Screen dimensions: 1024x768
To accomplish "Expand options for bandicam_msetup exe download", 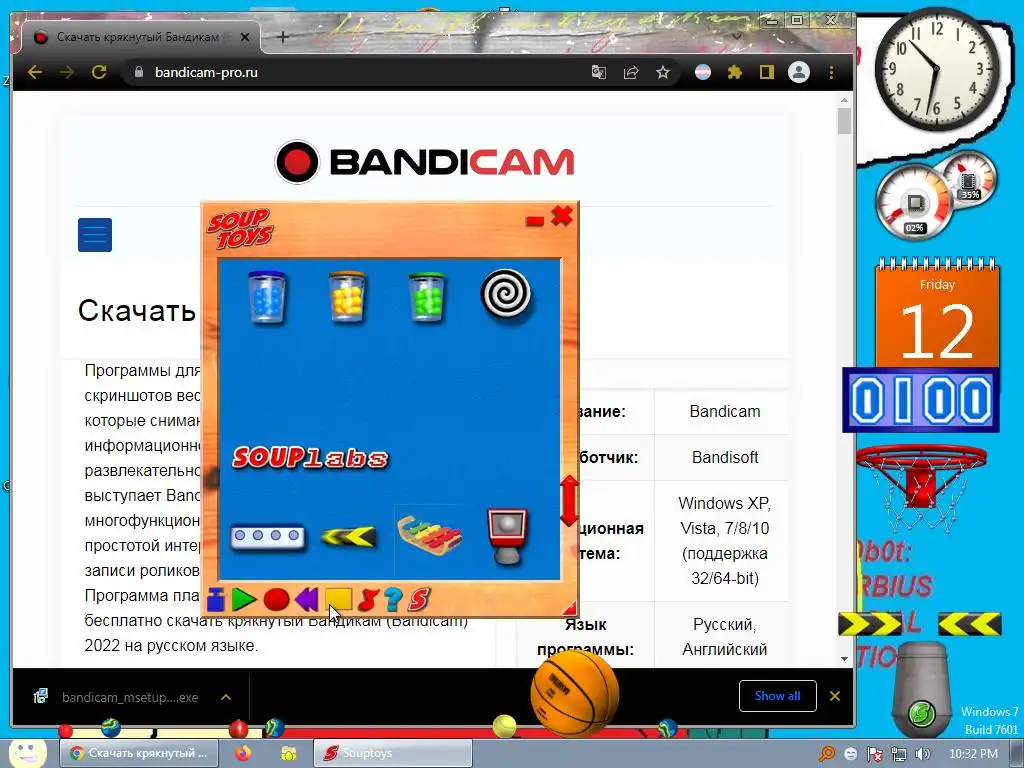I will 226,697.
